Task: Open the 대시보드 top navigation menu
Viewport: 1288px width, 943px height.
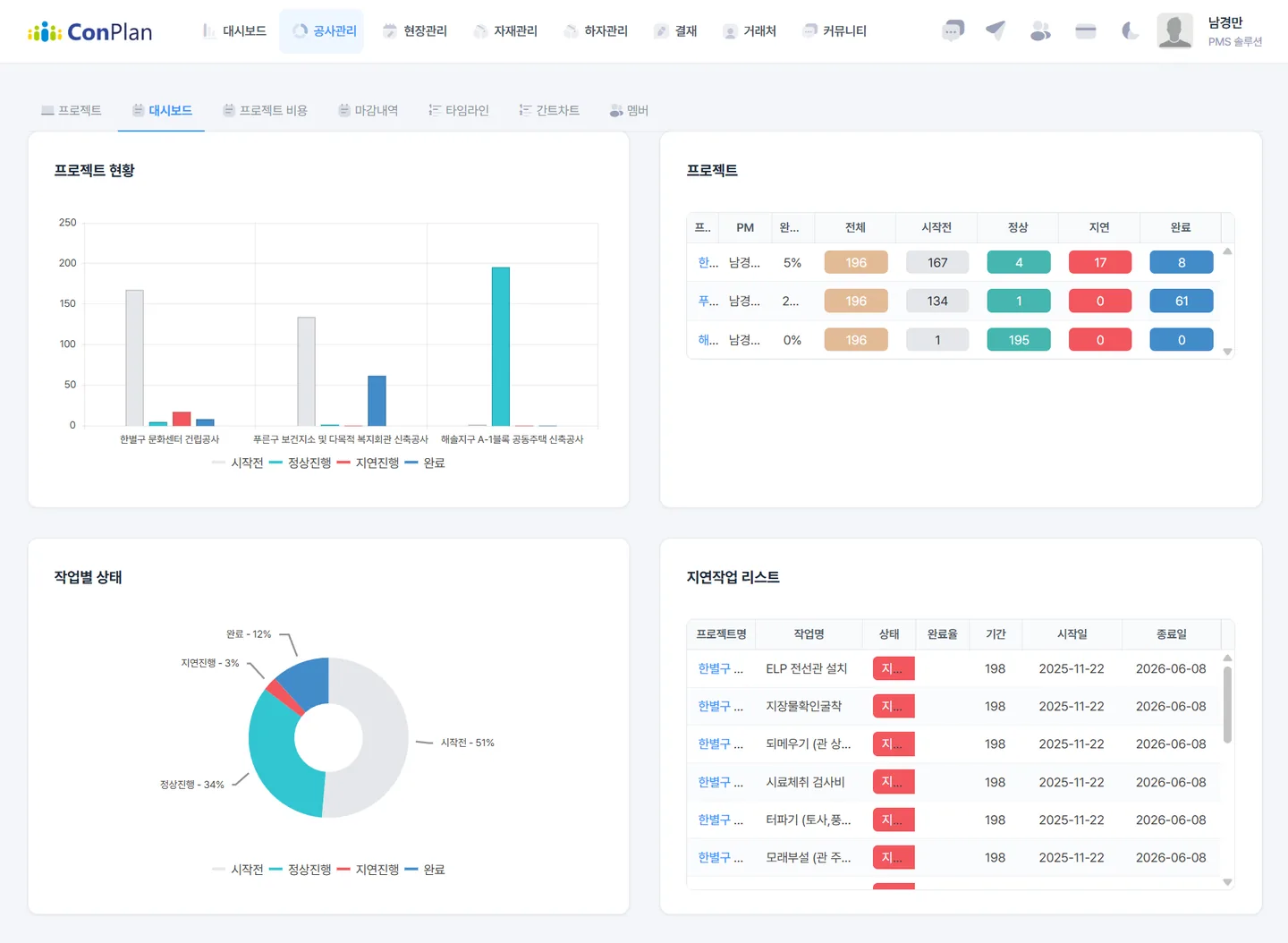Action: 234,31
